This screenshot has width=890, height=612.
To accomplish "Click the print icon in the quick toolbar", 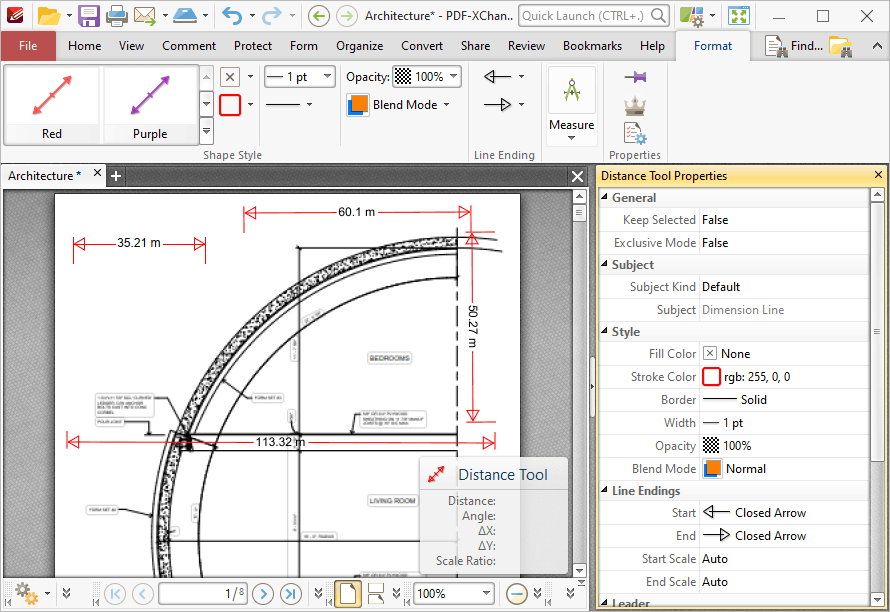I will click(117, 15).
